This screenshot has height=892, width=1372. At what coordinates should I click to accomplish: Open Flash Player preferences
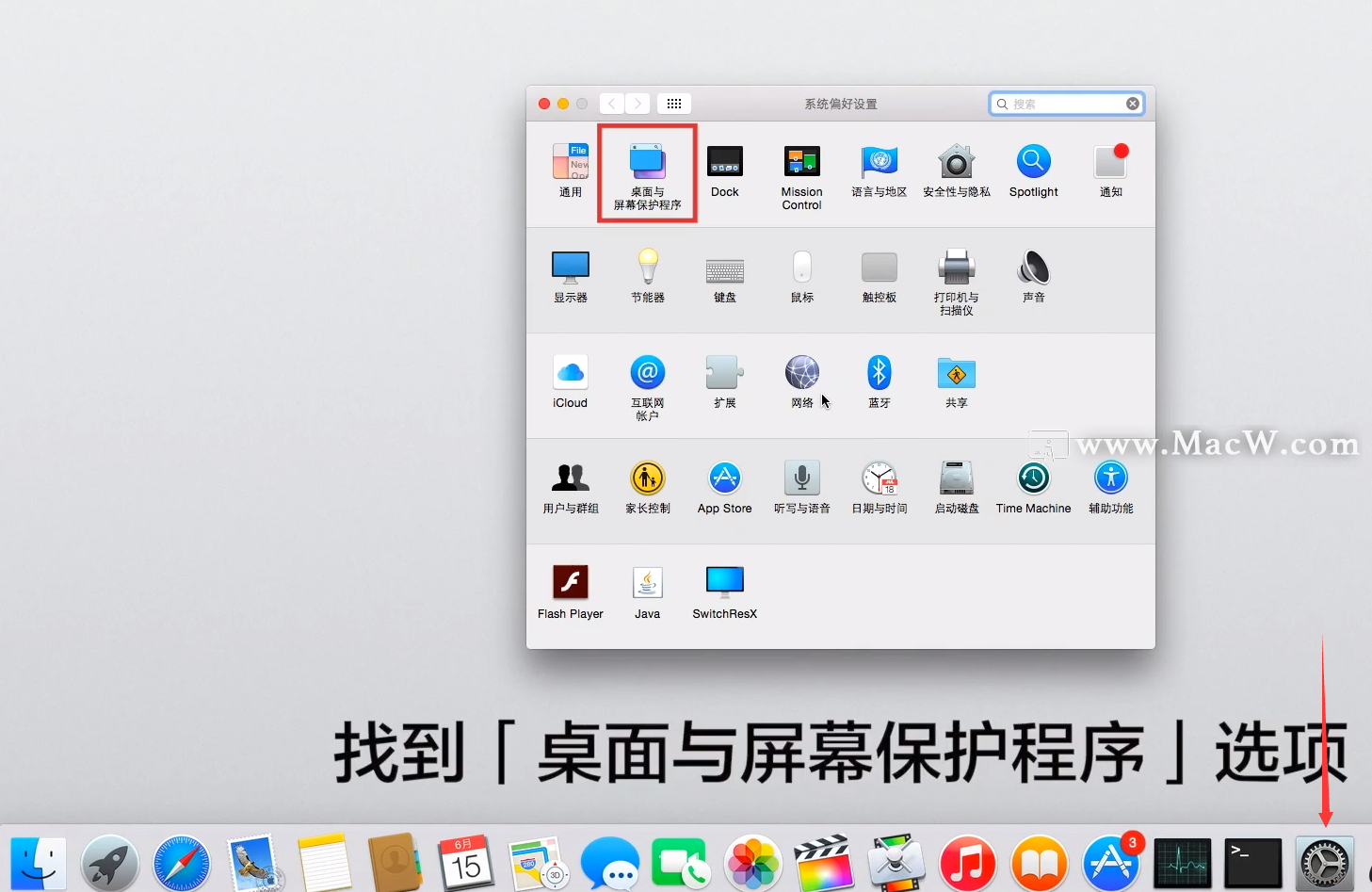(x=571, y=592)
